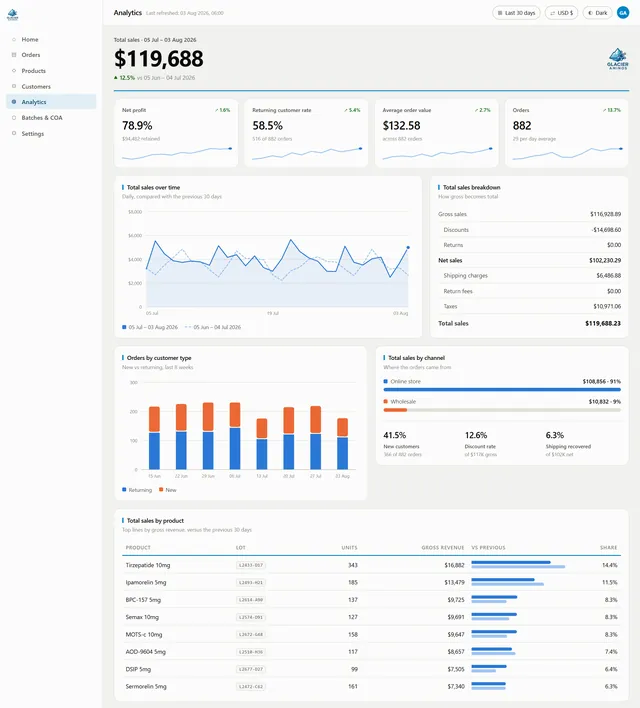Sort by the Units column header
This screenshot has height=708, width=640.
coord(349,547)
